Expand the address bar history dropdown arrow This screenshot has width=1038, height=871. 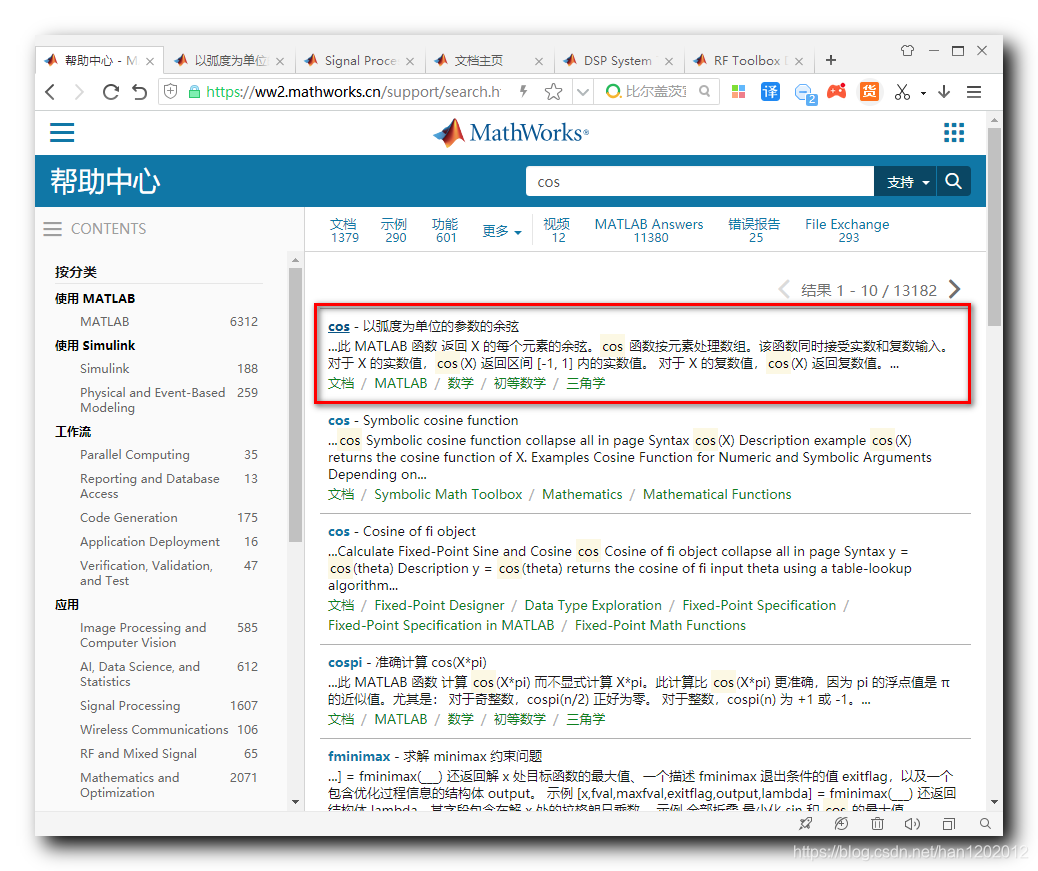click(x=583, y=92)
